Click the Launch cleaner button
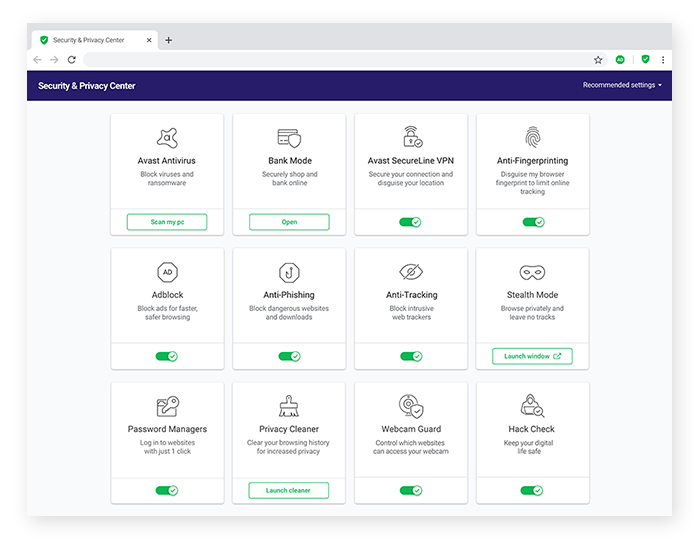This screenshot has height=542, width=700. (289, 490)
